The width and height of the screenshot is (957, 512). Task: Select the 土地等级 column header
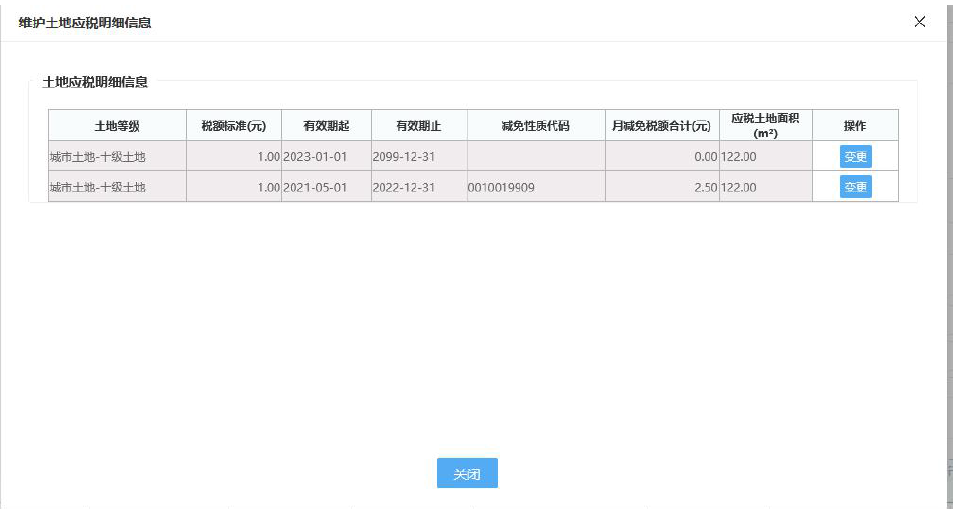pyautogui.click(x=117, y=126)
